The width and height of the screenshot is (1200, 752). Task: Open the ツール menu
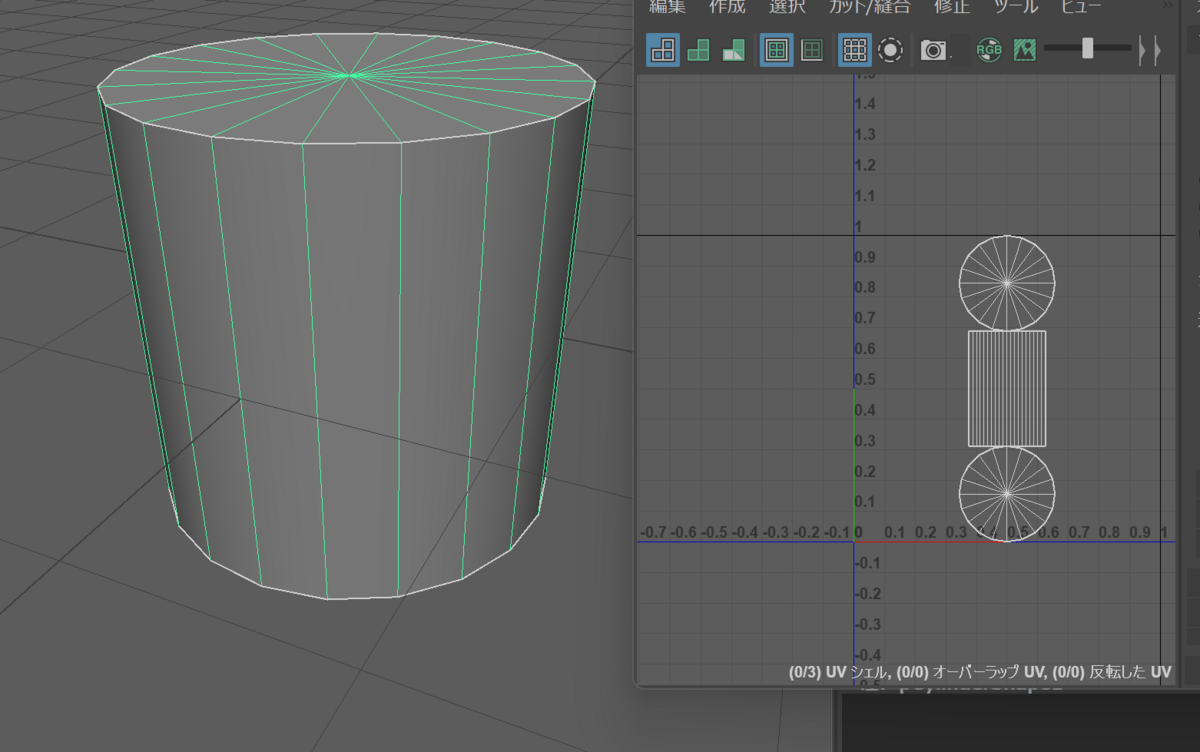(x=1016, y=8)
